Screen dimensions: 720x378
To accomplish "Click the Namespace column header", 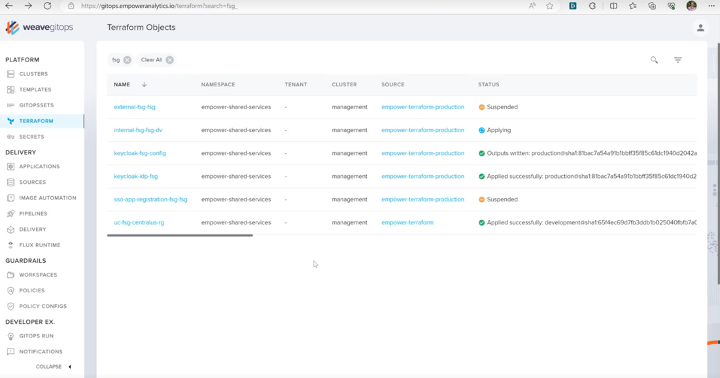I will (x=218, y=85).
